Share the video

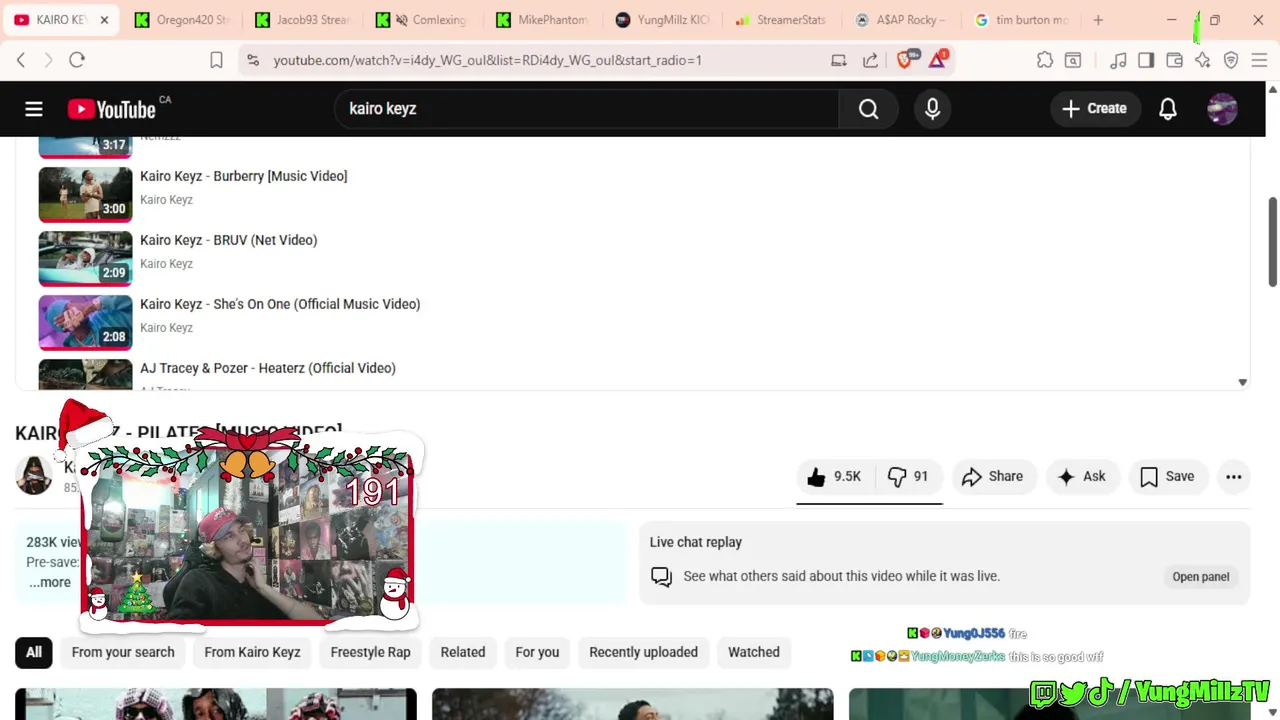click(x=992, y=477)
